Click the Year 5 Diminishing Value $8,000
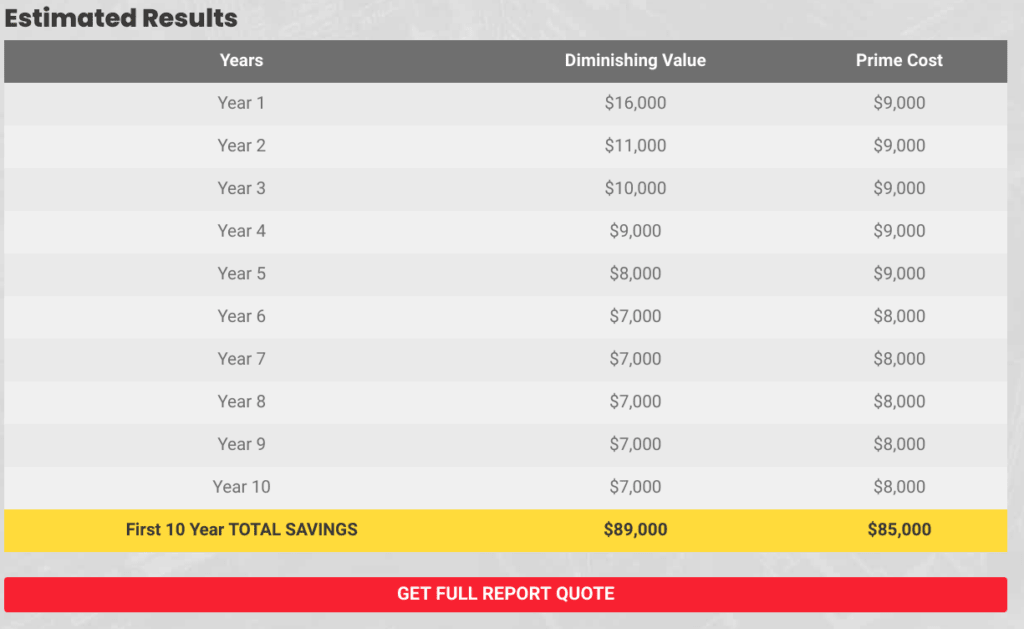 point(635,273)
